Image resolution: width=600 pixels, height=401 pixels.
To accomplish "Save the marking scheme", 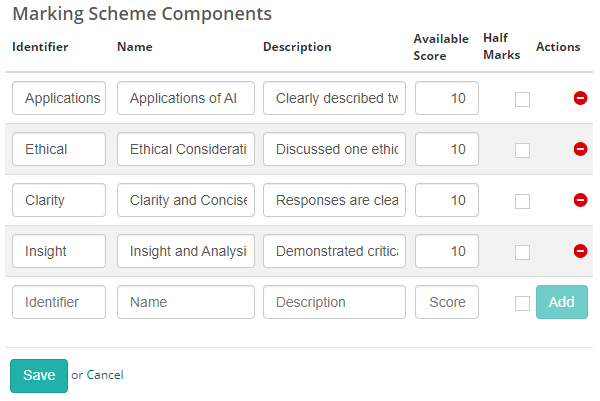I will tap(39, 375).
